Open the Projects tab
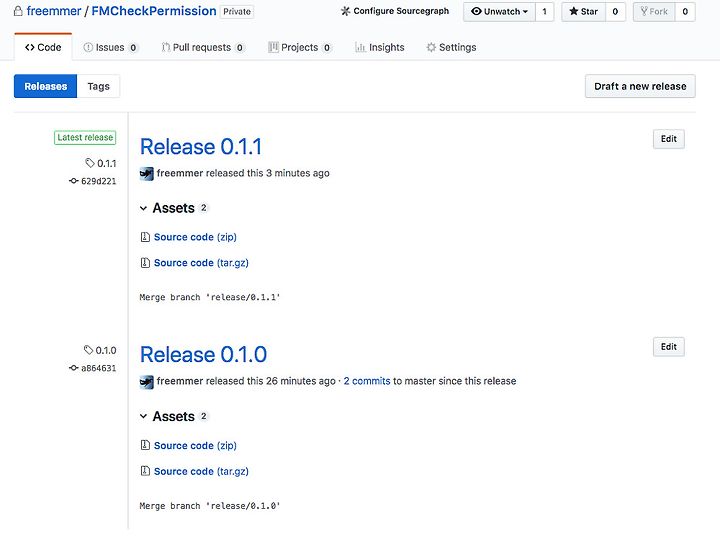 pos(299,47)
